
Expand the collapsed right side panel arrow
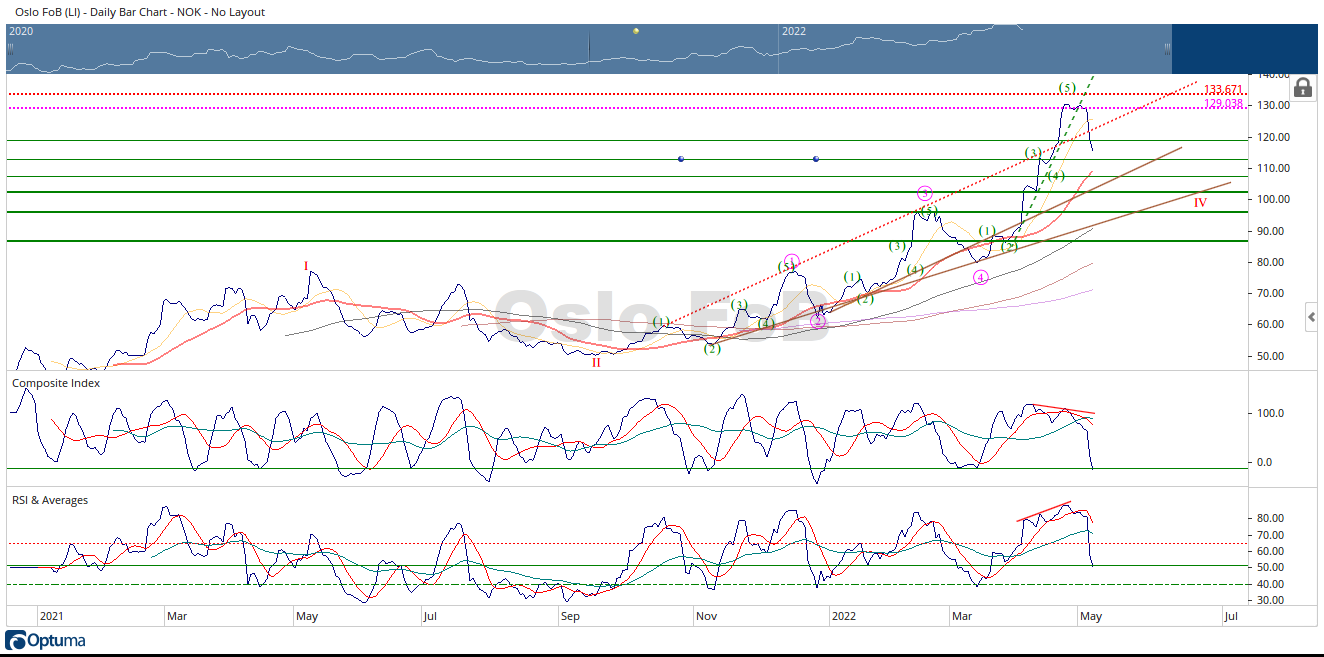[x=1311, y=318]
